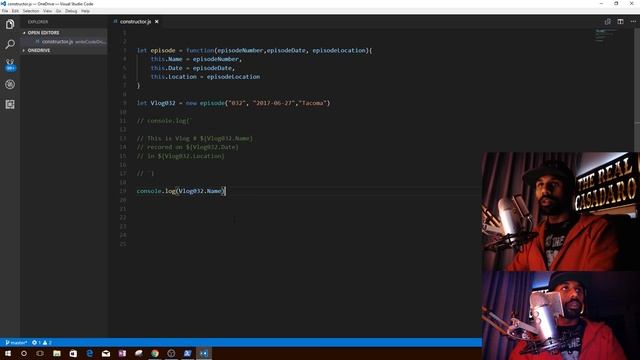Click the Open Changes icon in the editor title bar

tap(607, 22)
